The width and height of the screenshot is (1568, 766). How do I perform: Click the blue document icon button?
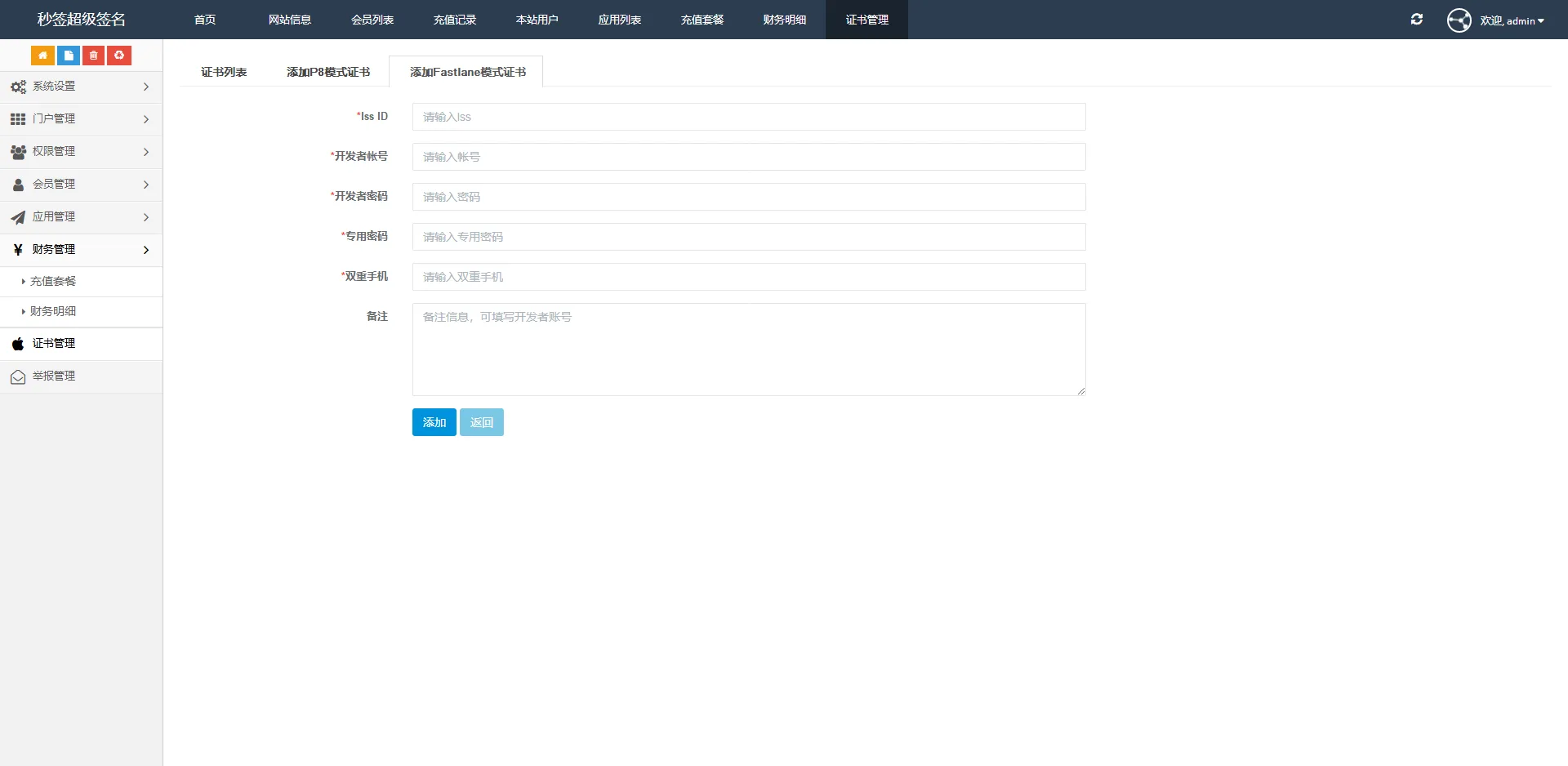click(69, 56)
